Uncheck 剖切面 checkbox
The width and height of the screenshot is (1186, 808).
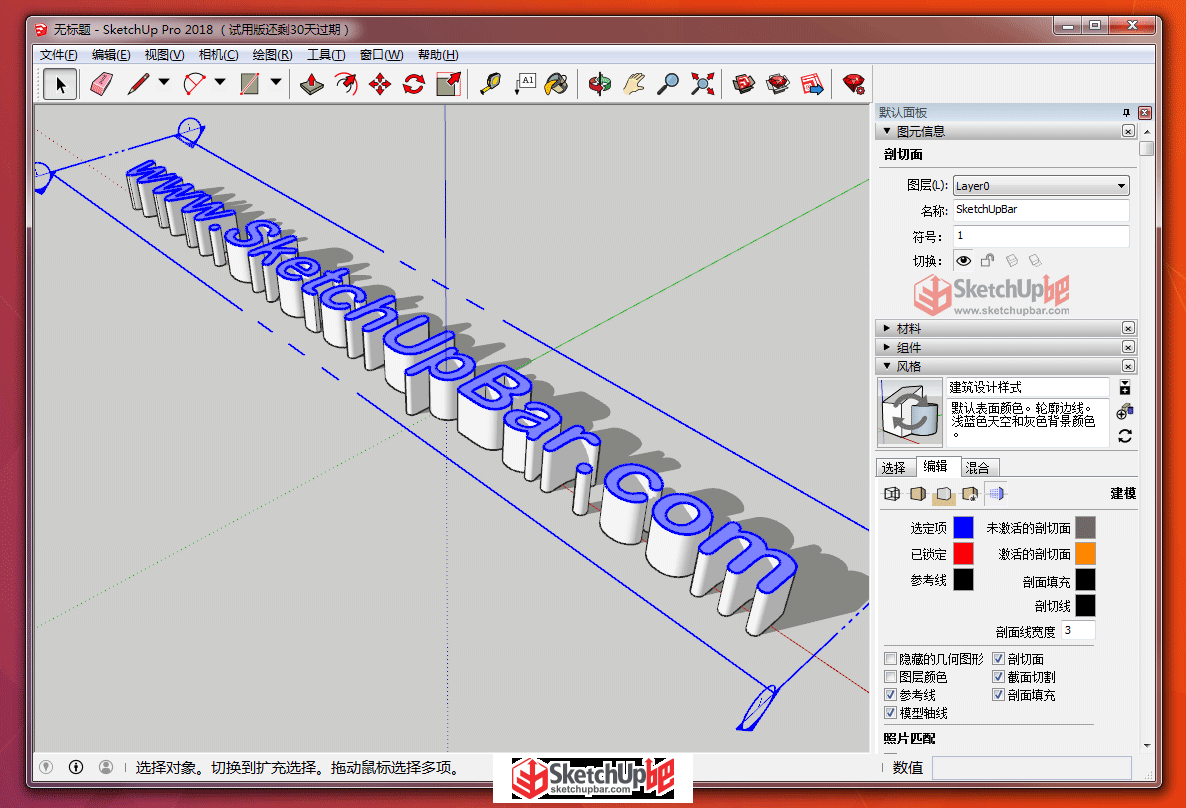coord(998,659)
